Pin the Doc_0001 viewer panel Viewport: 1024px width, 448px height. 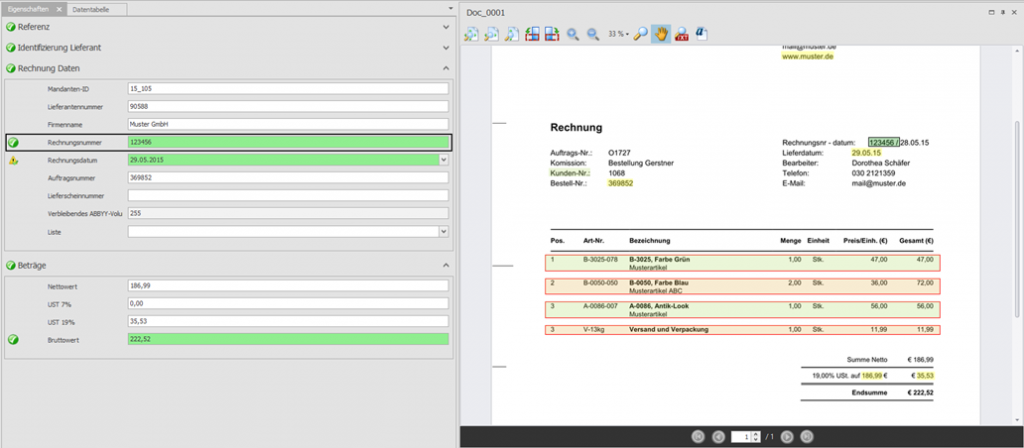[1003, 12]
